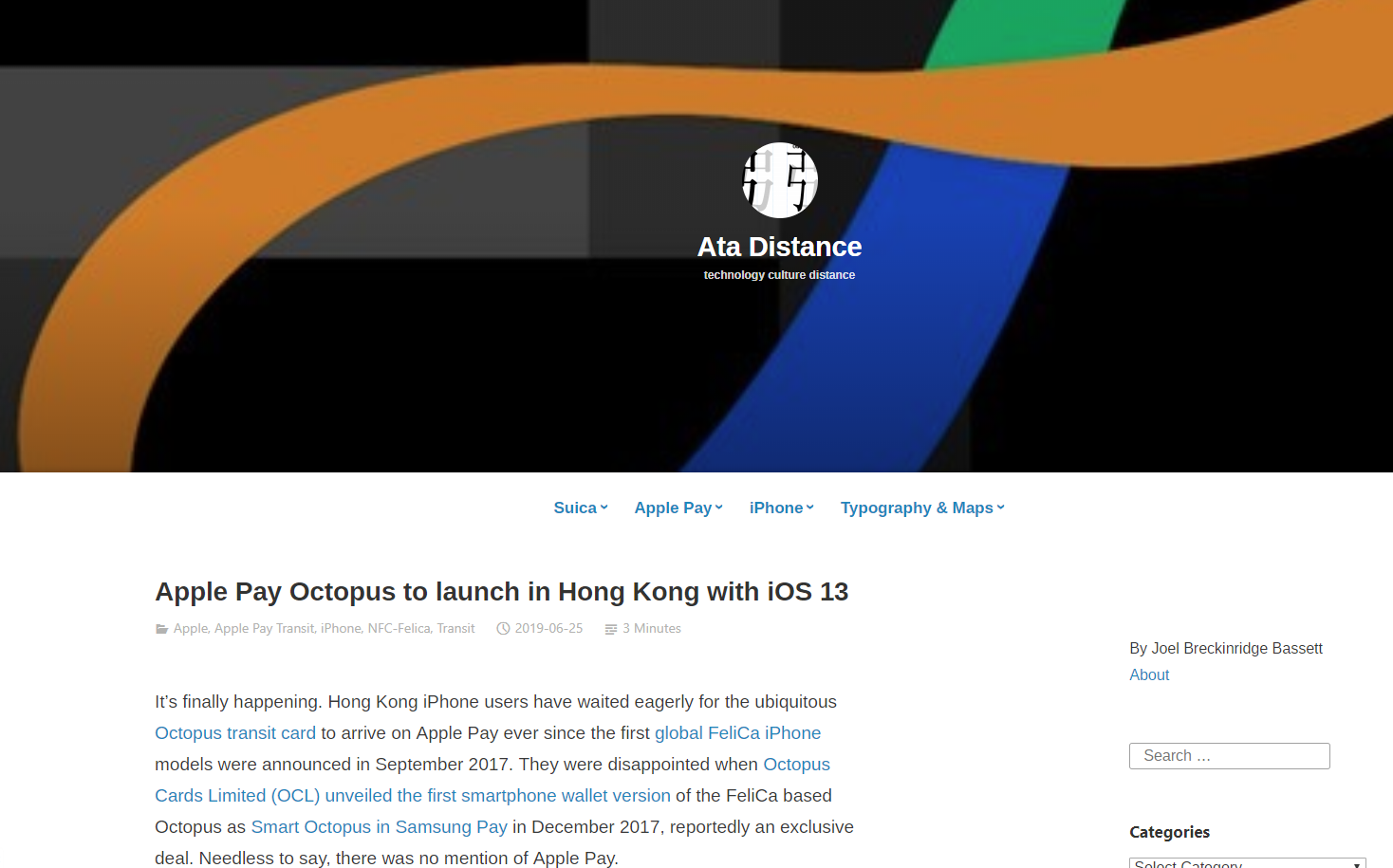
Task: Click the Categories heading
Action: click(x=1169, y=832)
